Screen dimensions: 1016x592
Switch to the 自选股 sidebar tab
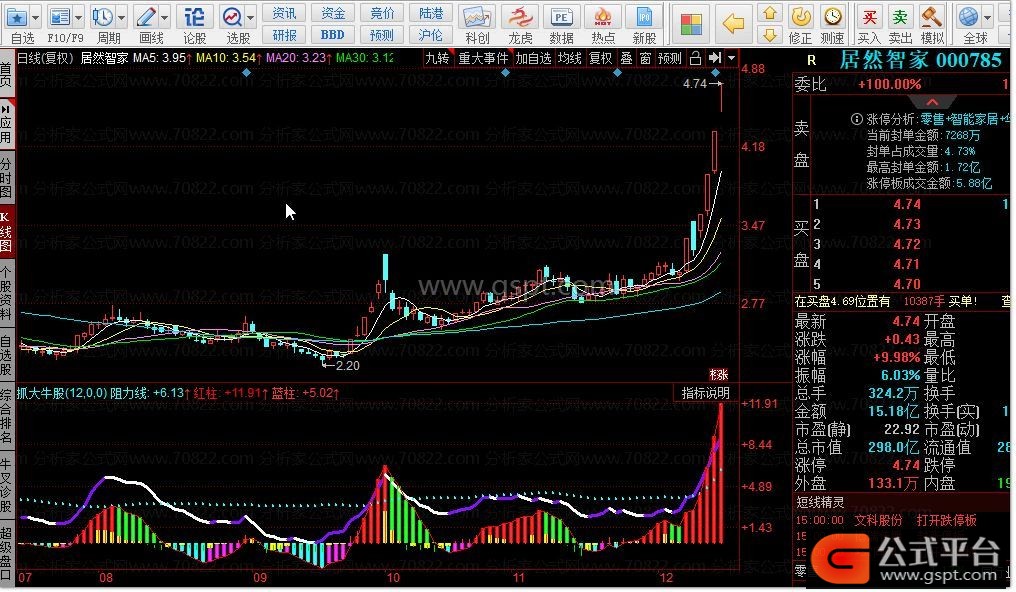coord(6,355)
